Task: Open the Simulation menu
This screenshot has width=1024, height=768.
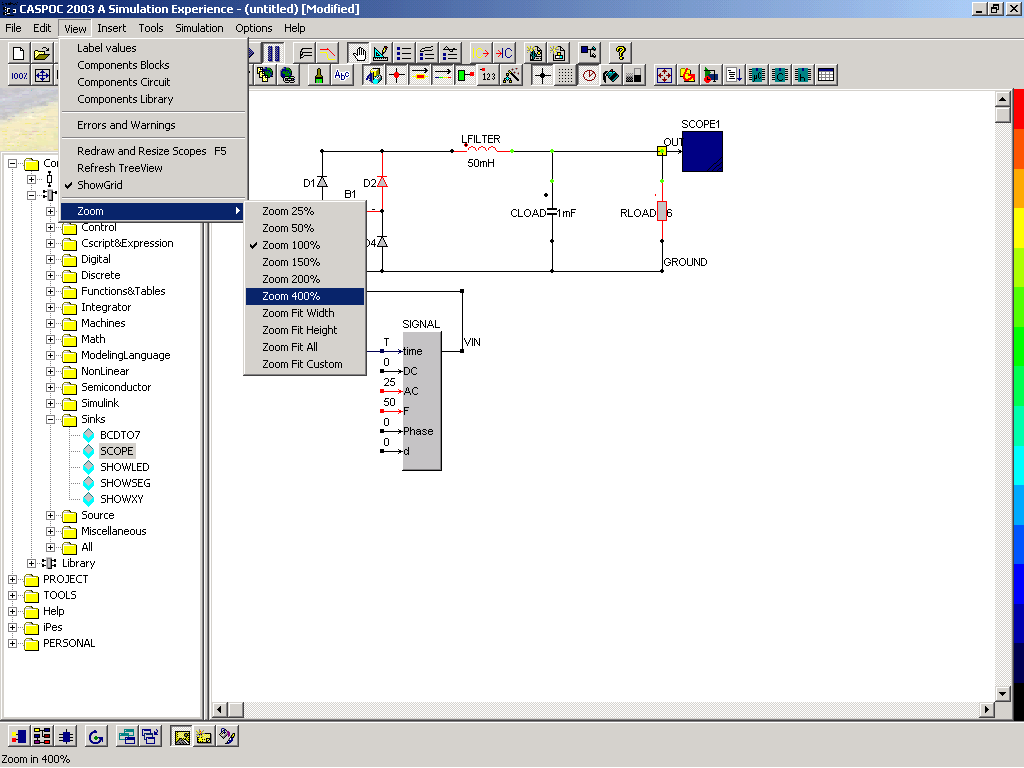Action: (199, 28)
